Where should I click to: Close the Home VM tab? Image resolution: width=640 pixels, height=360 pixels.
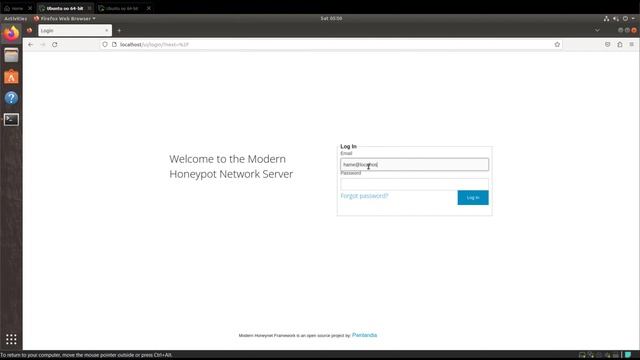pos(30,8)
